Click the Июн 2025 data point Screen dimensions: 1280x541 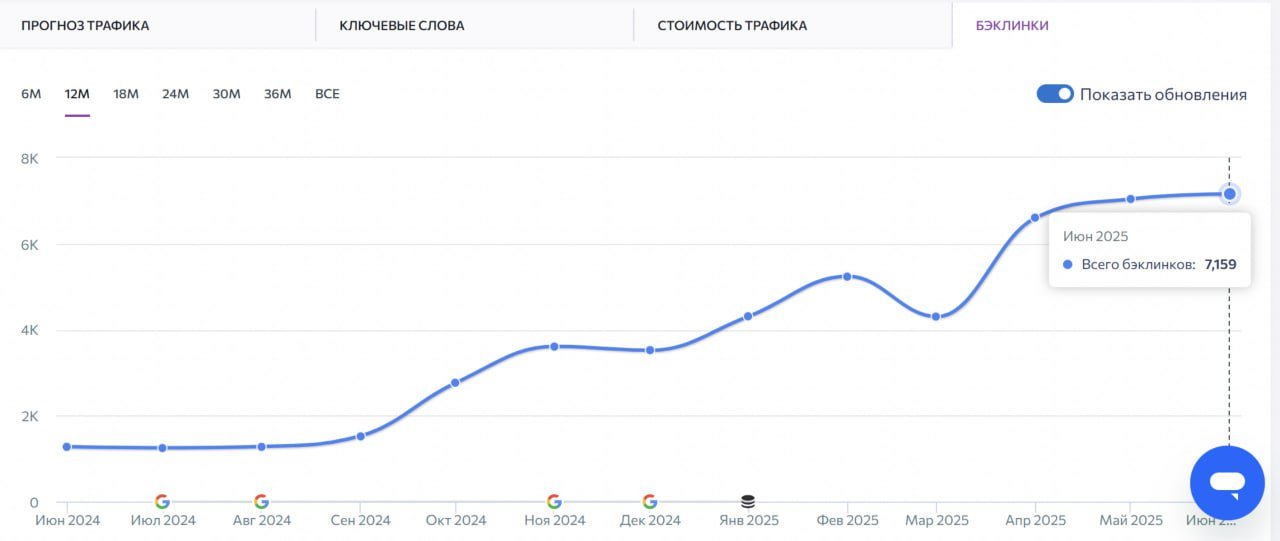1230,194
